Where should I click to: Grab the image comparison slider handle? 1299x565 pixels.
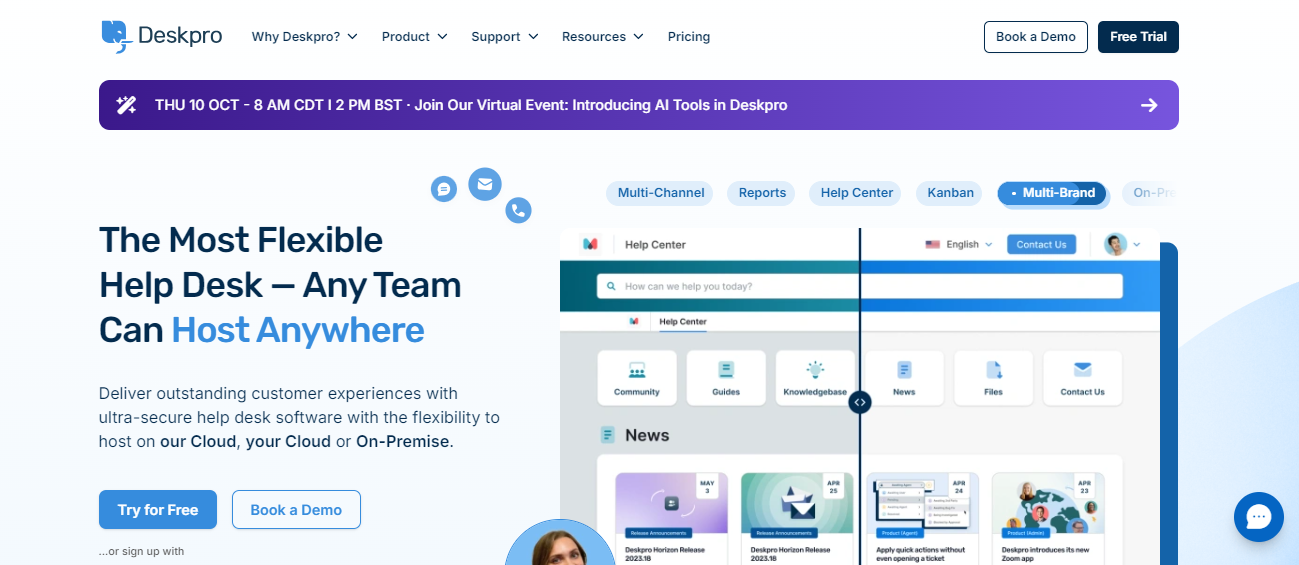tap(860, 402)
